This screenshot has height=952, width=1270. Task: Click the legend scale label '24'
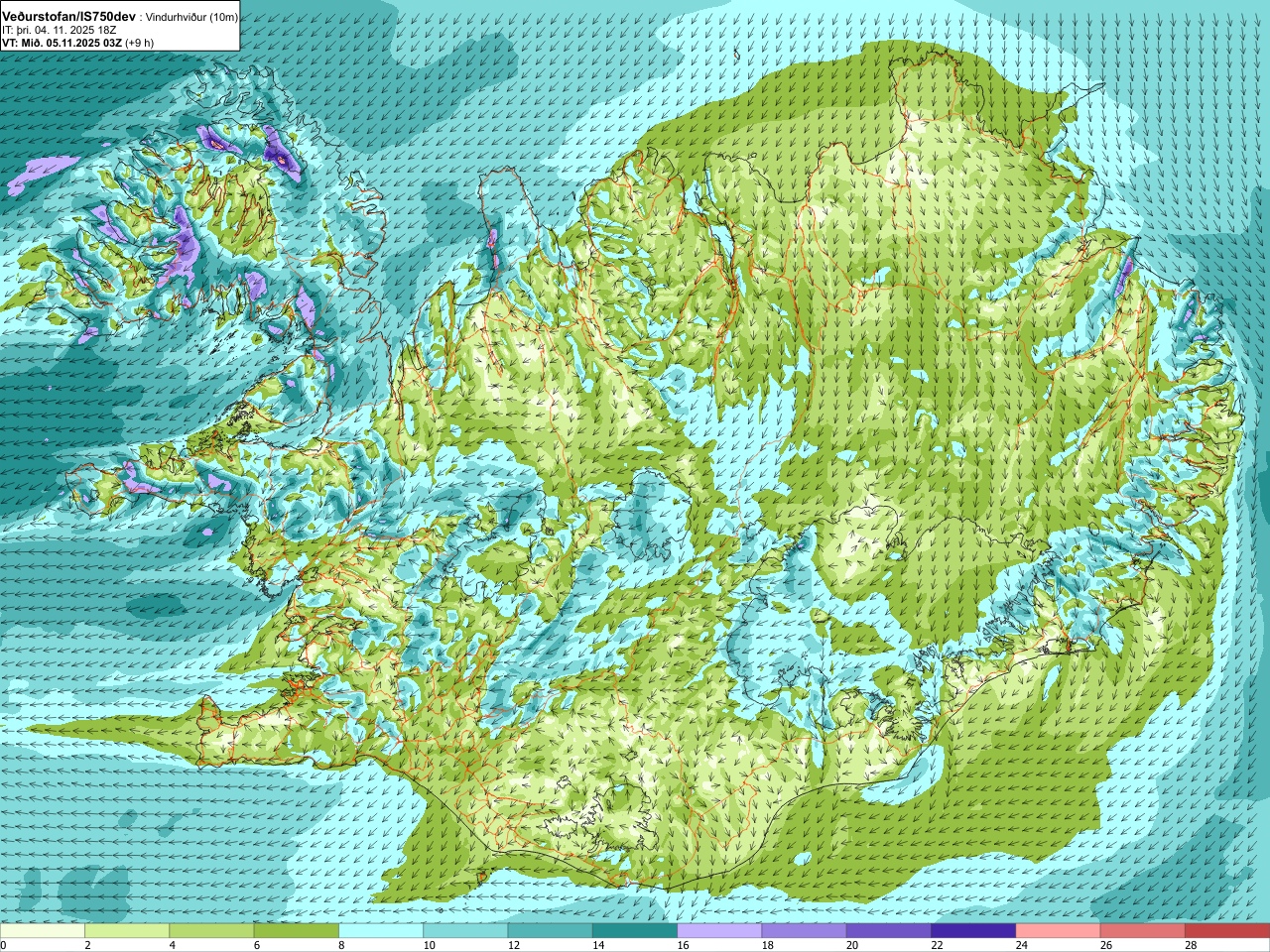coord(1022,945)
